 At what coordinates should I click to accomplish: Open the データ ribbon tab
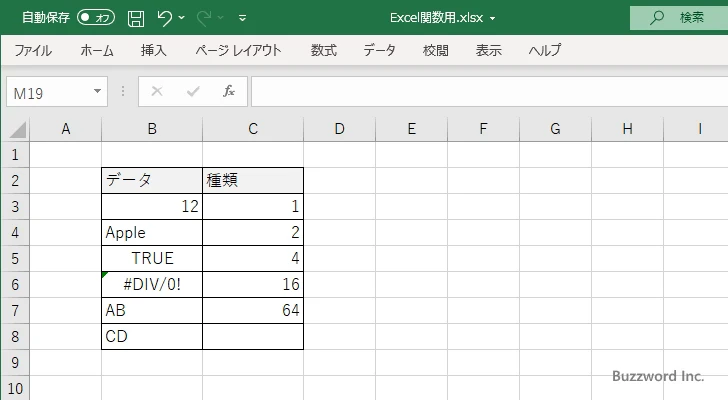[x=379, y=50]
